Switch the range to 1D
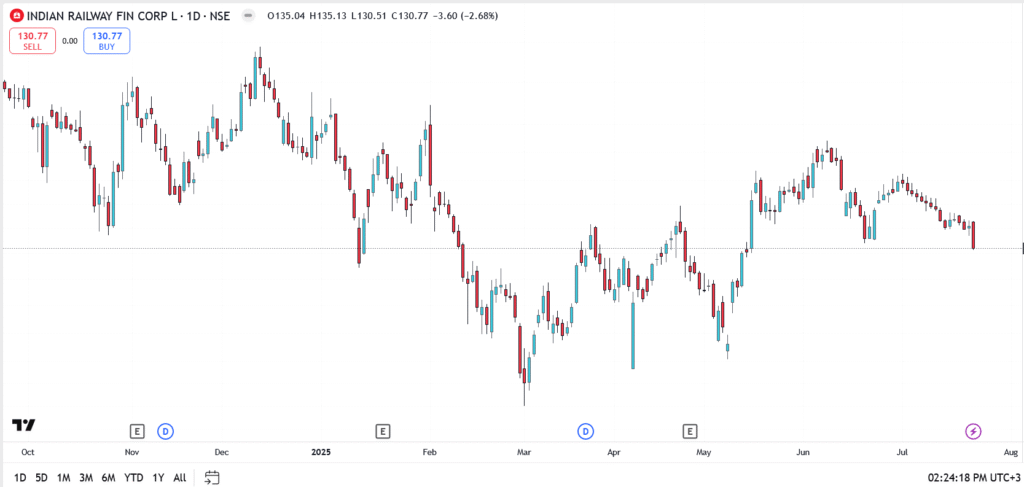 (x=20, y=477)
